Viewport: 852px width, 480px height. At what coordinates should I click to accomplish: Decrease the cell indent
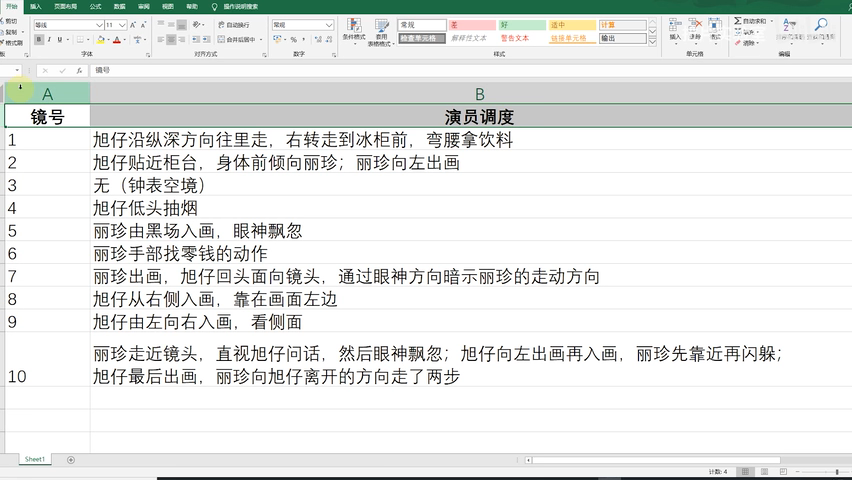[196, 39]
